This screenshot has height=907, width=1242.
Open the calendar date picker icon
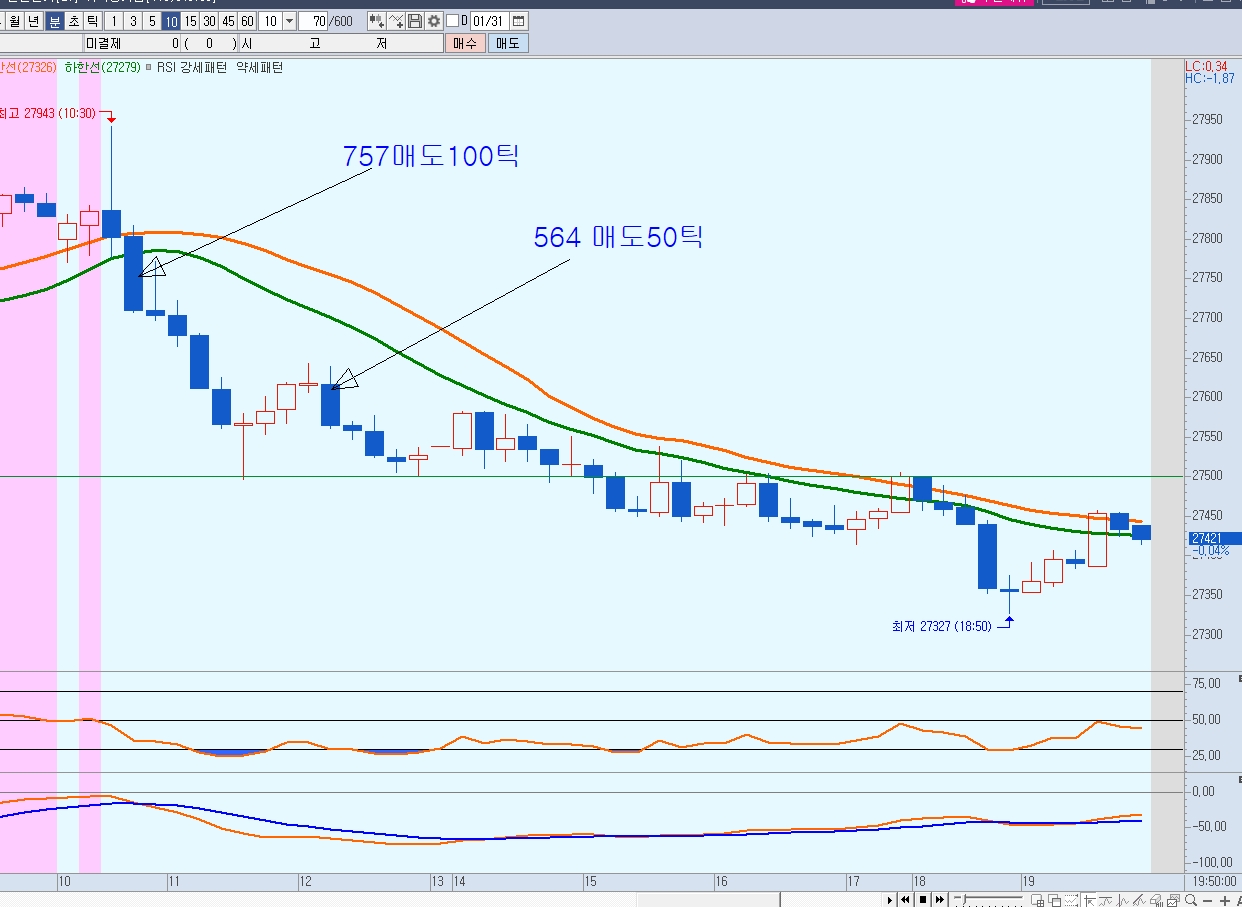click(x=517, y=21)
